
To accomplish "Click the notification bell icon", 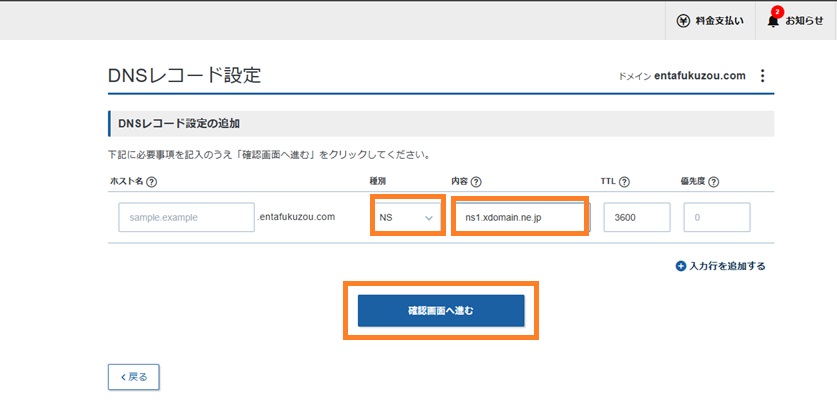I will pos(773,21).
